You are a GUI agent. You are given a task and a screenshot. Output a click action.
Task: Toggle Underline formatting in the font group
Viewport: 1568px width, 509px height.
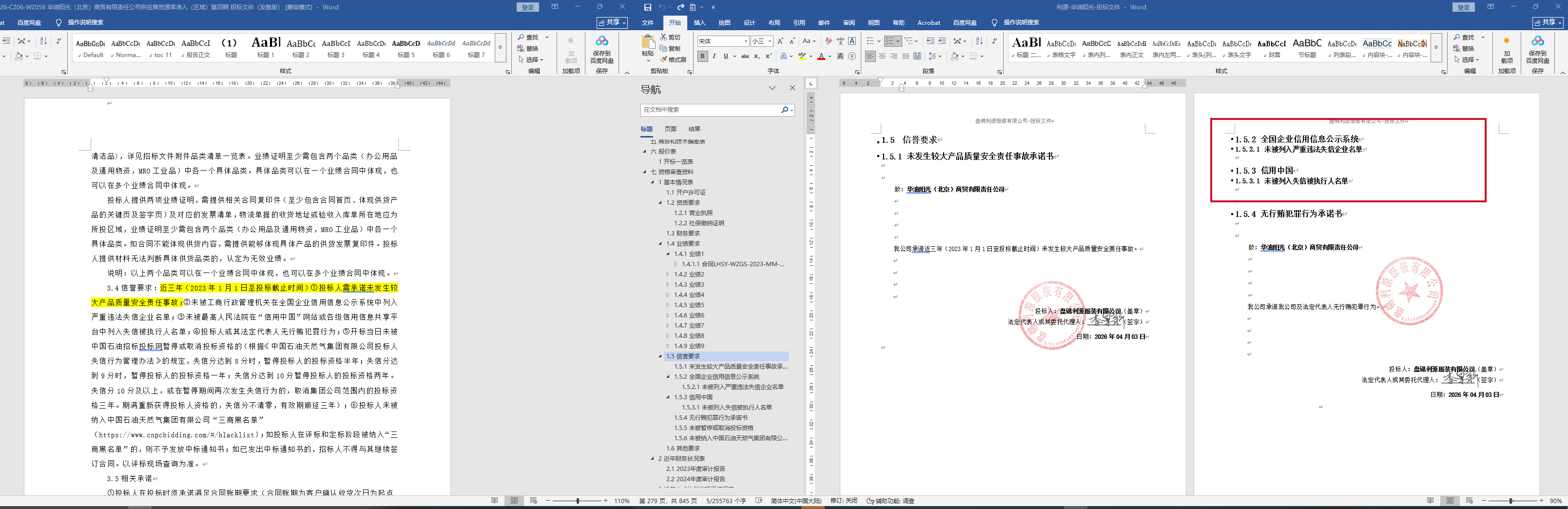pos(726,56)
